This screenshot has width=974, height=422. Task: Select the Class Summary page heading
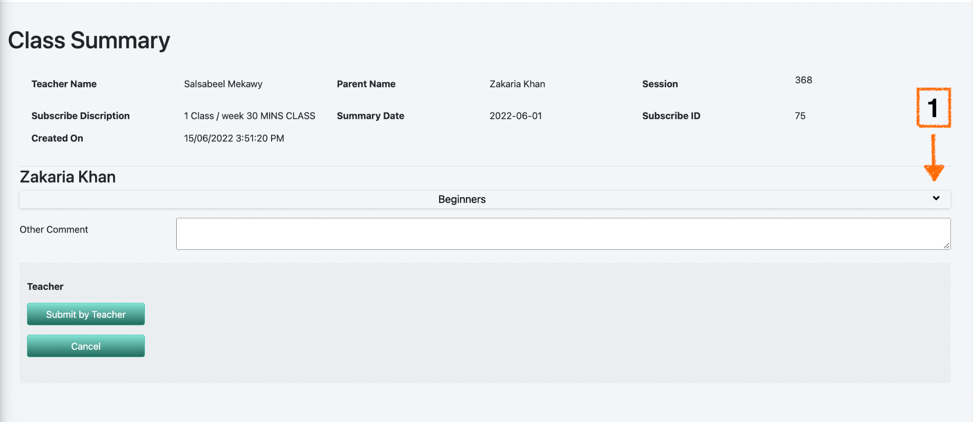click(88, 40)
